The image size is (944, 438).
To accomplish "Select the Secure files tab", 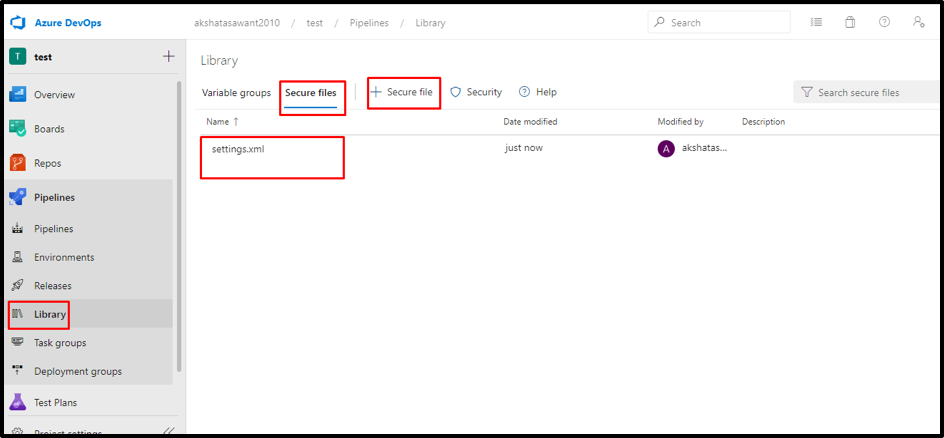I will point(311,93).
